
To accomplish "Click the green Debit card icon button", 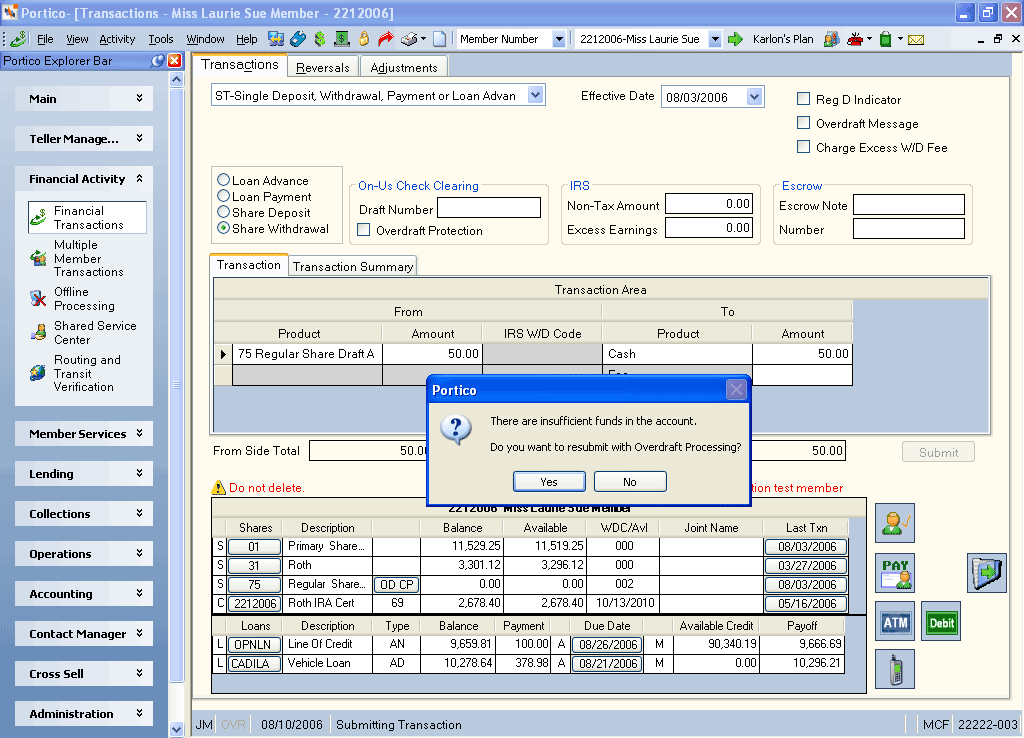I will [x=941, y=621].
